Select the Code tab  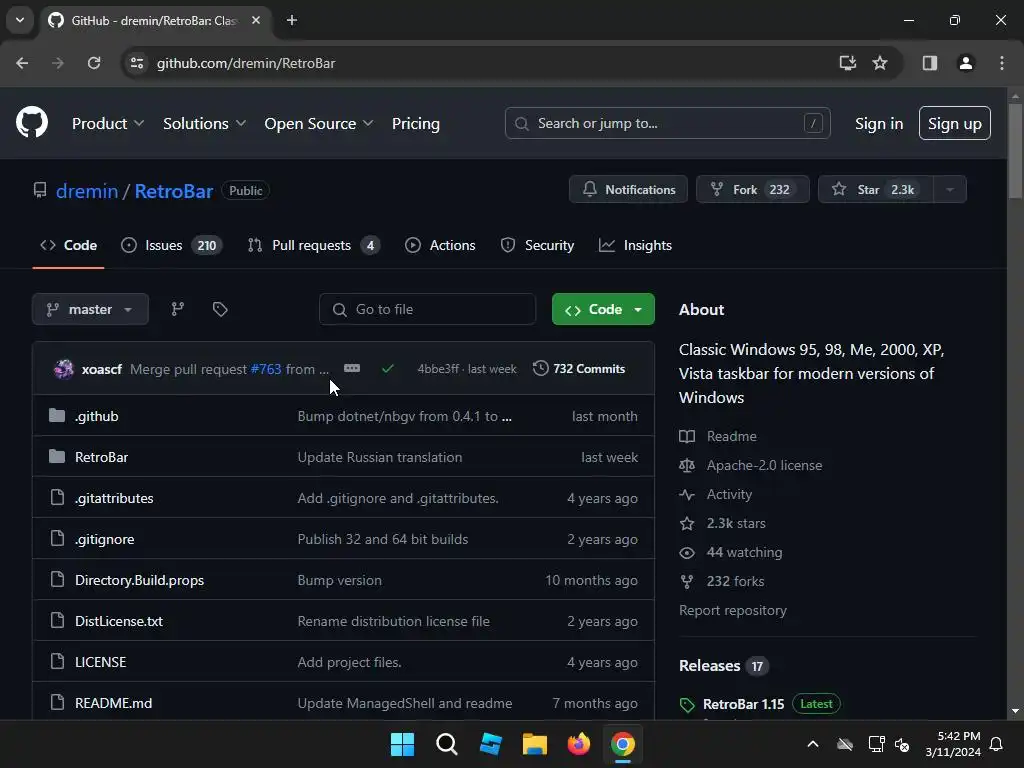coord(69,245)
